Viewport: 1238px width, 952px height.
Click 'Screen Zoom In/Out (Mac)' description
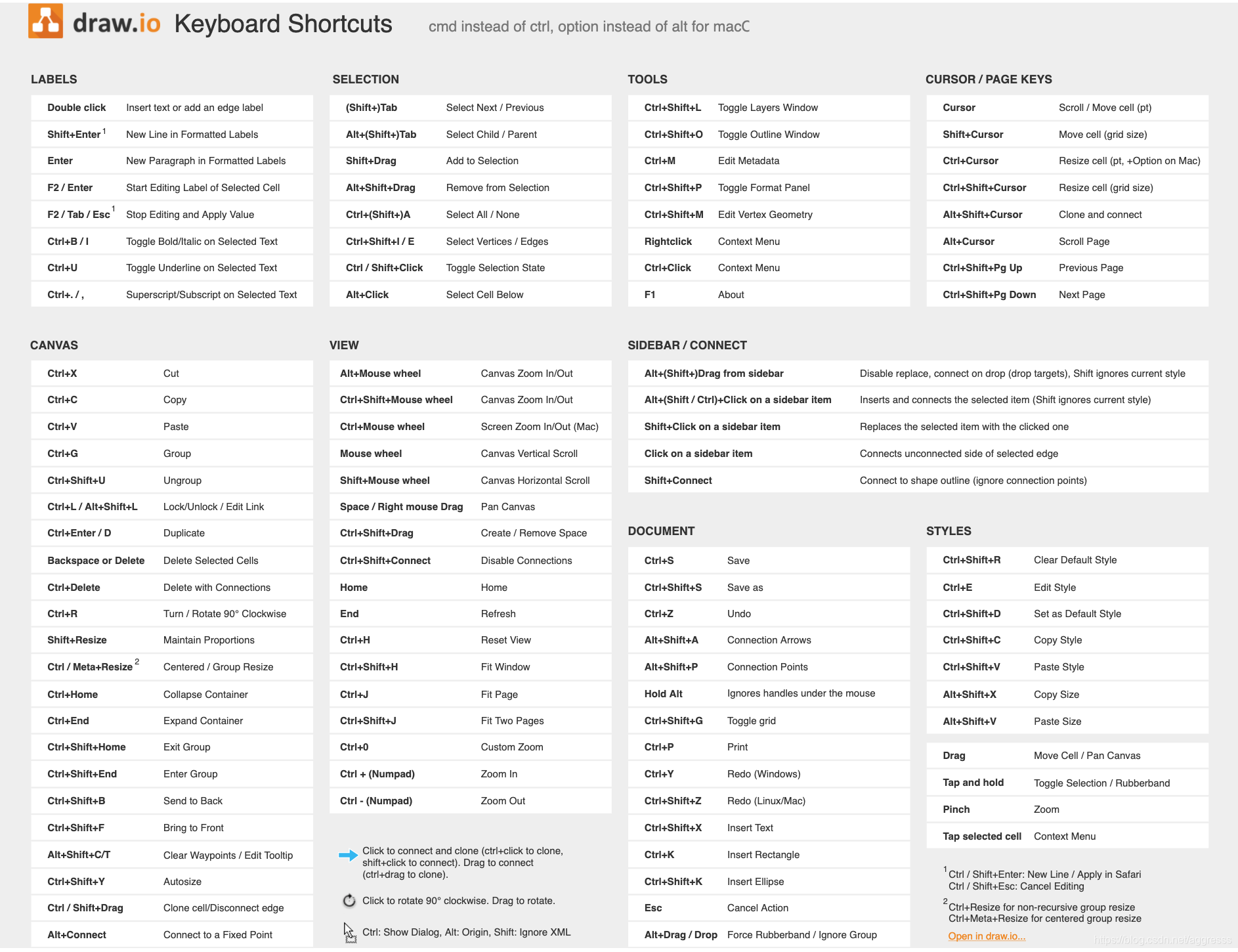click(540, 427)
